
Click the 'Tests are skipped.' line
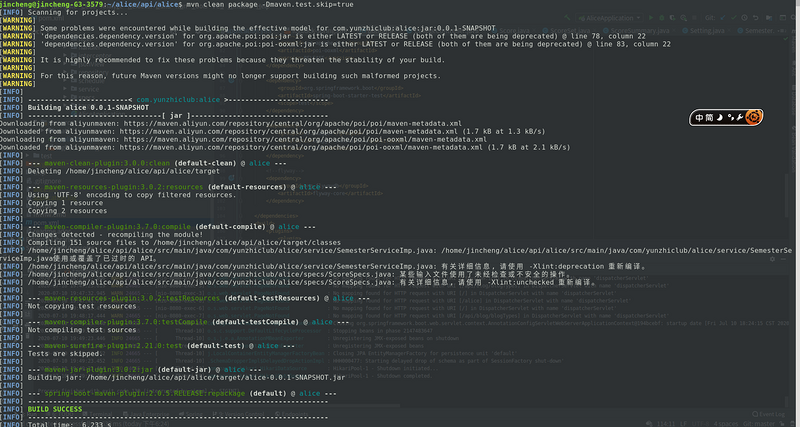coord(65,354)
